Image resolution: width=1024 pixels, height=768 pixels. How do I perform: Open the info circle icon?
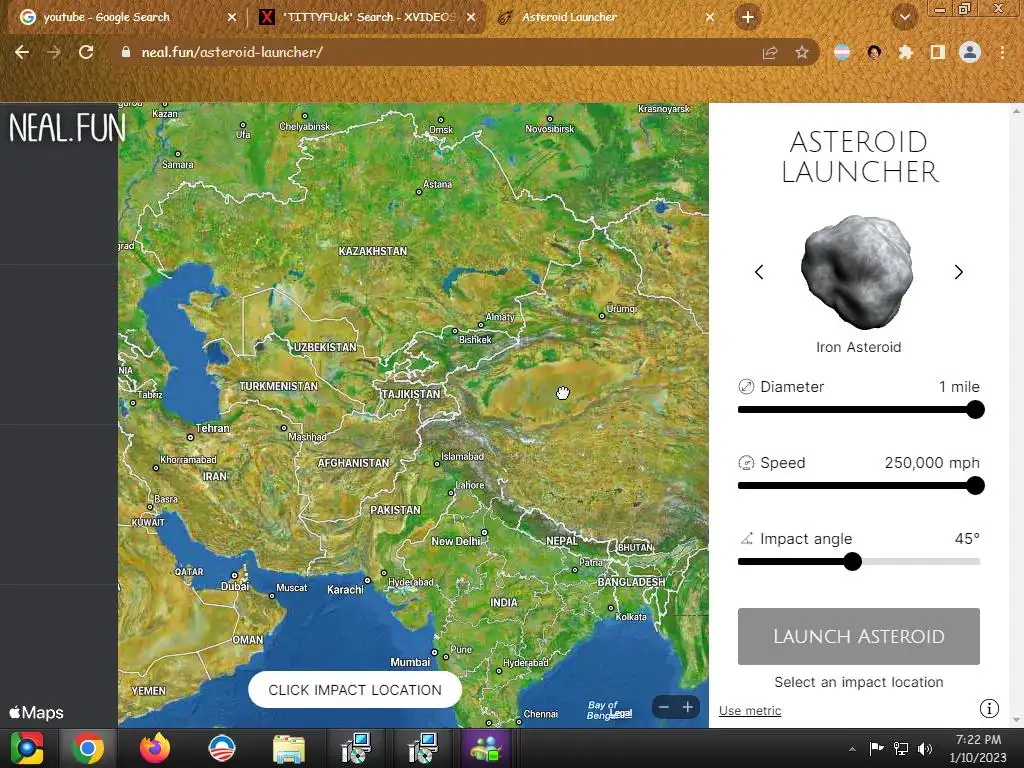pyautogui.click(x=989, y=708)
